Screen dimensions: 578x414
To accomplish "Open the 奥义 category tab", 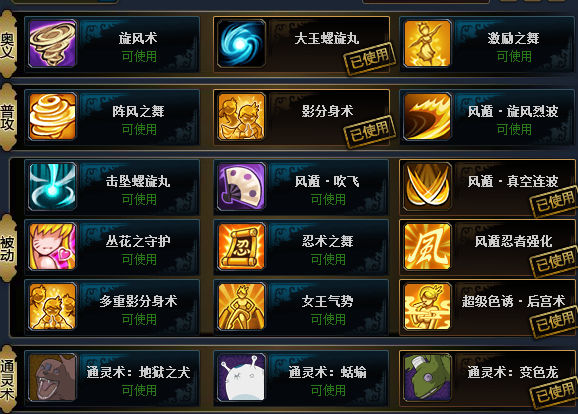I will tap(8, 44).
